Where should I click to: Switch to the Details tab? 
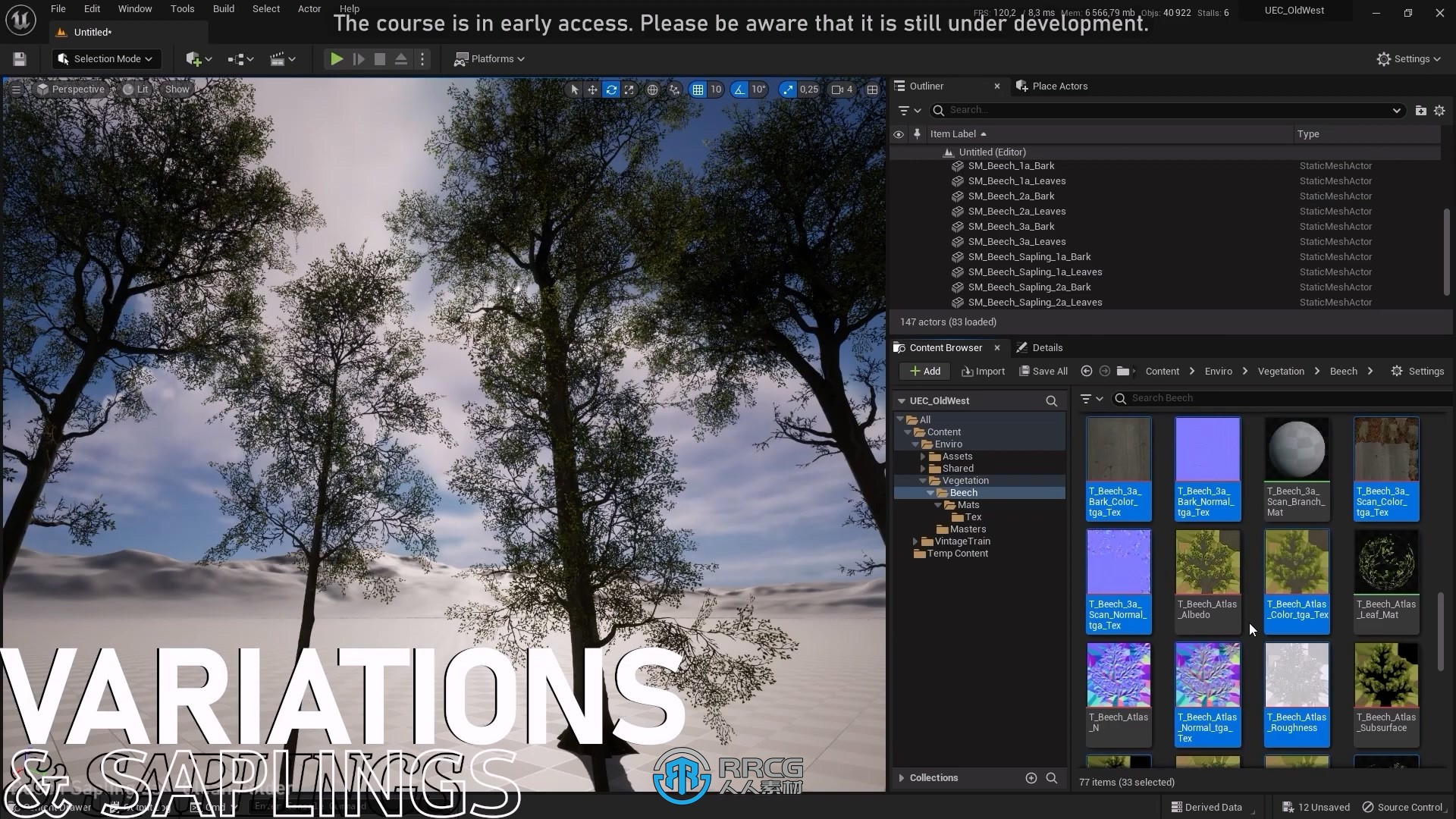[x=1040, y=348]
